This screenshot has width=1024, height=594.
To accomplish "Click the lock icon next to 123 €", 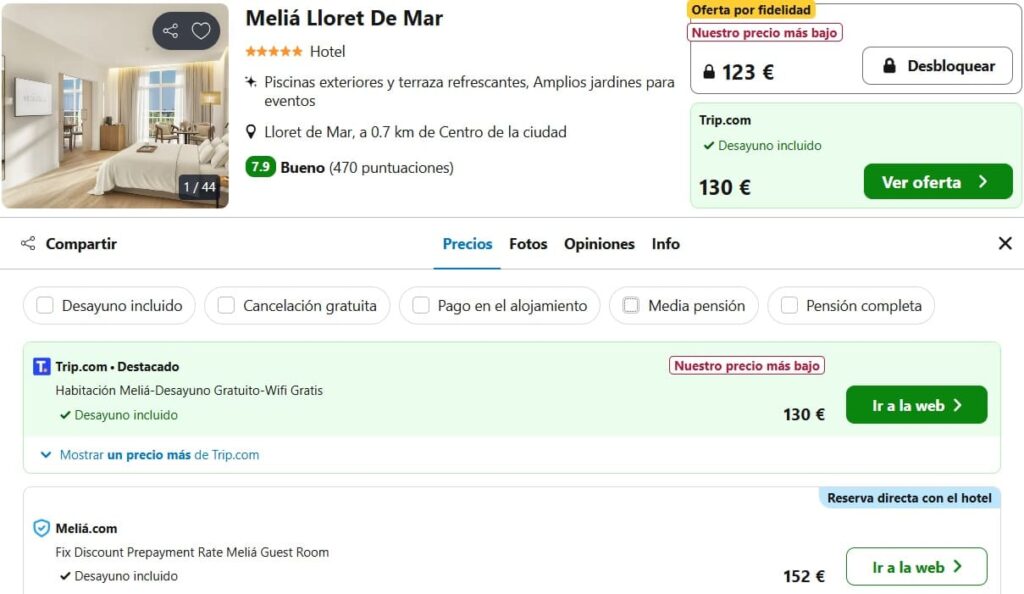I will click(x=709, y=71).
